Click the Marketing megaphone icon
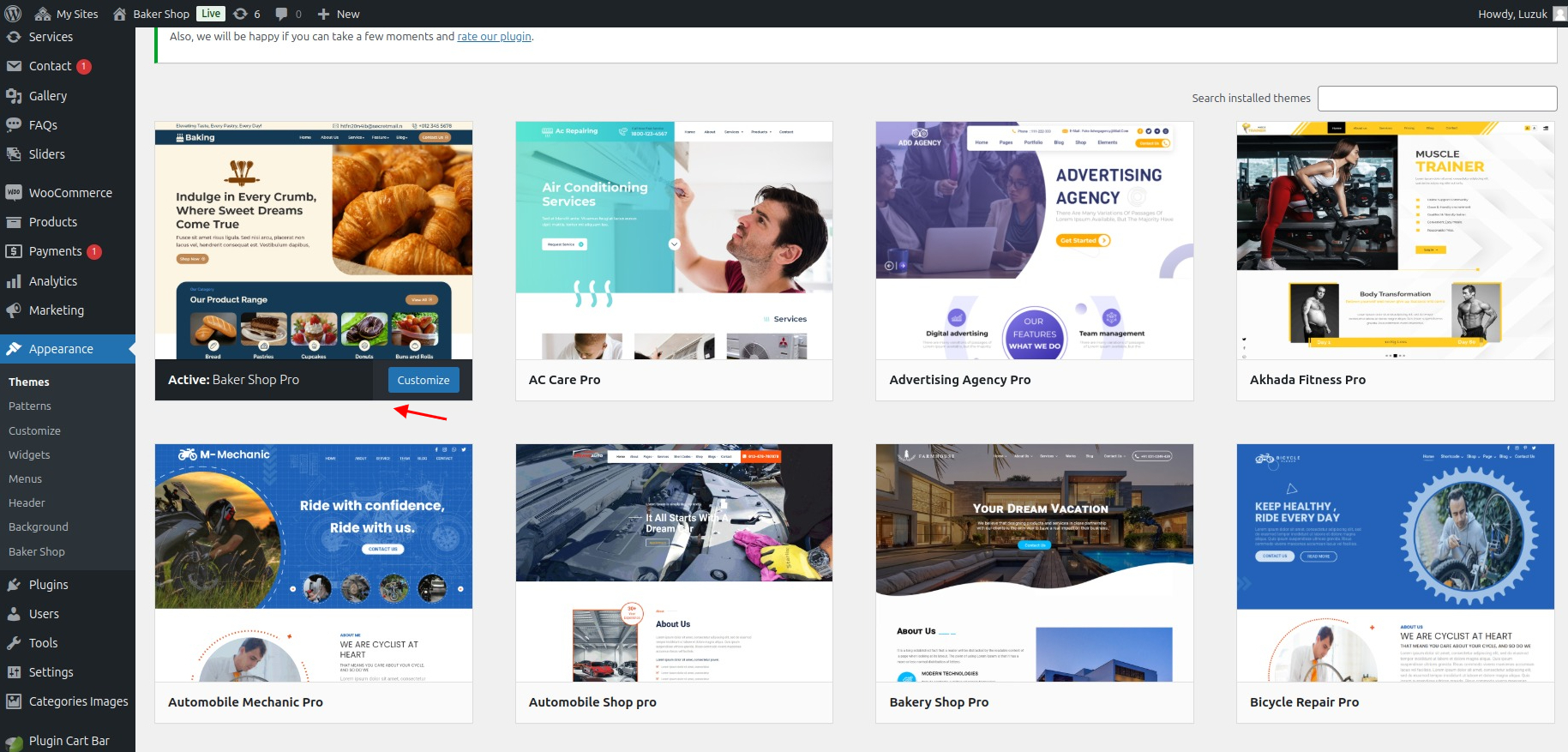The height and width of the screenshot is (752, 1568). [14, 310]
